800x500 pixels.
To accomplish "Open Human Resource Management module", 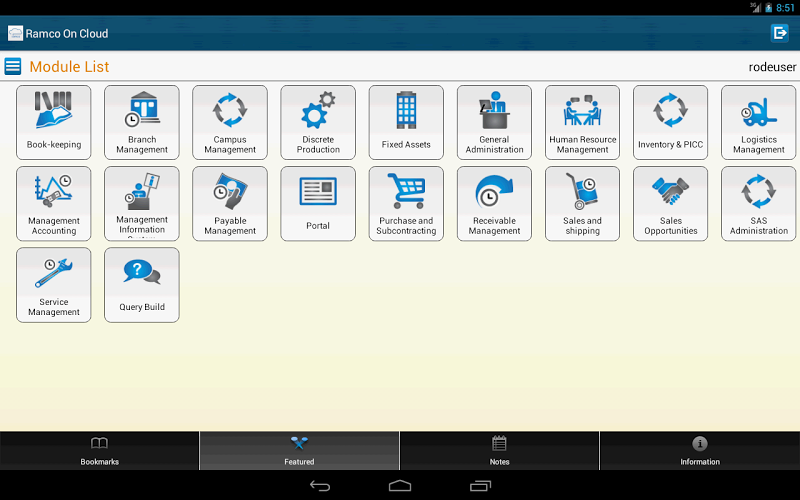I will point(583,122).
